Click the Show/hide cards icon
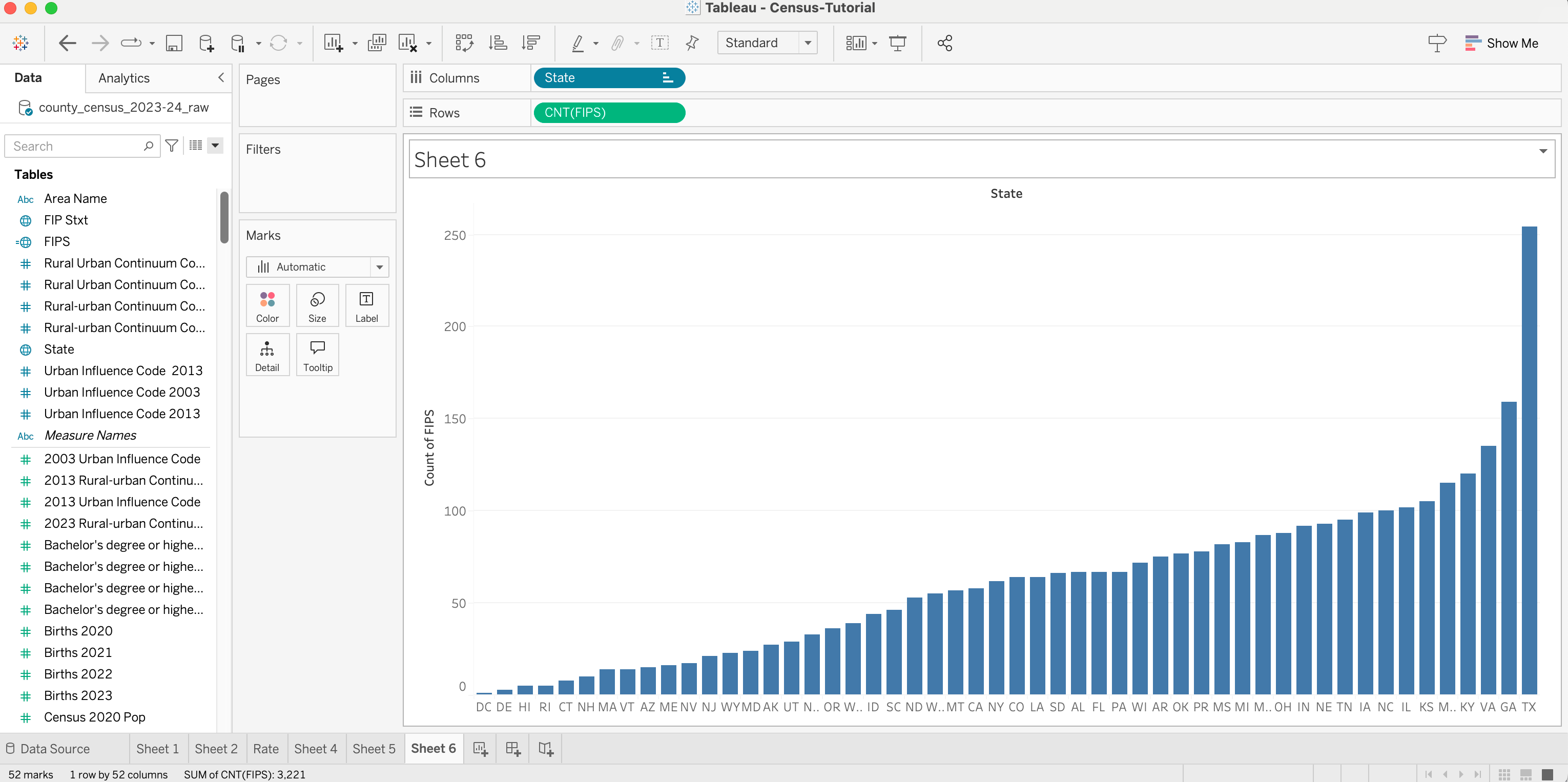This screenshot has height=782, width=1568. (856, 43)
